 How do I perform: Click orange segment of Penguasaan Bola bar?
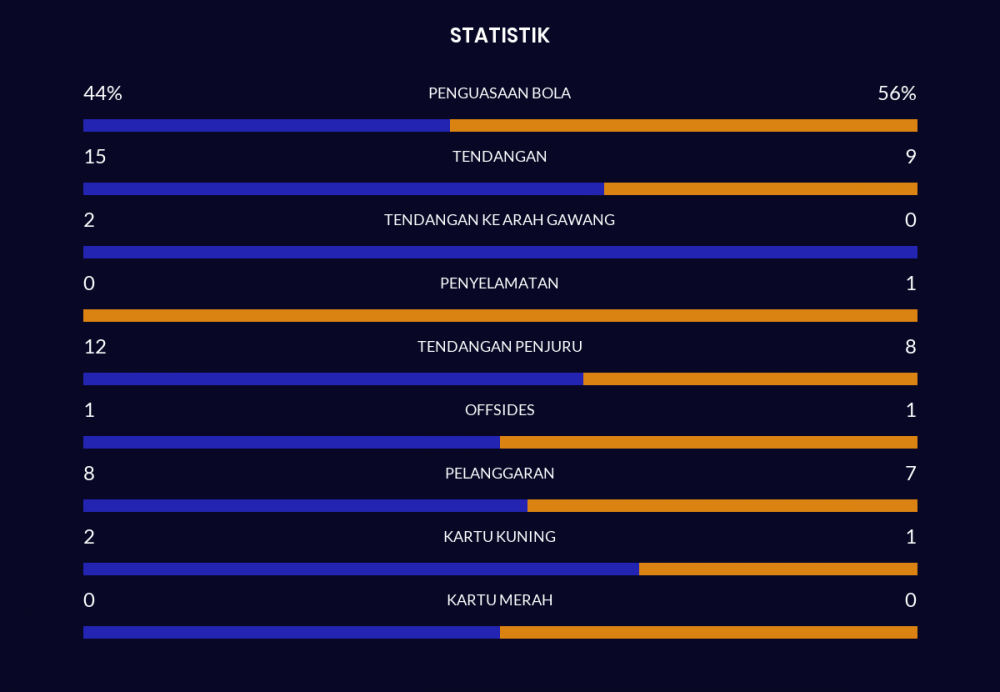683,126
